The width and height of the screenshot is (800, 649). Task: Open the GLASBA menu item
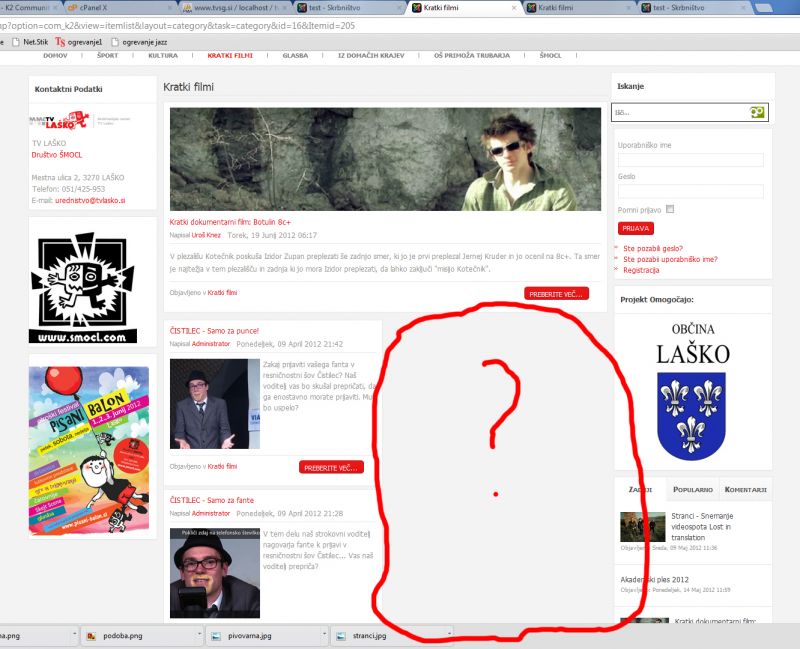coord(295,55)
